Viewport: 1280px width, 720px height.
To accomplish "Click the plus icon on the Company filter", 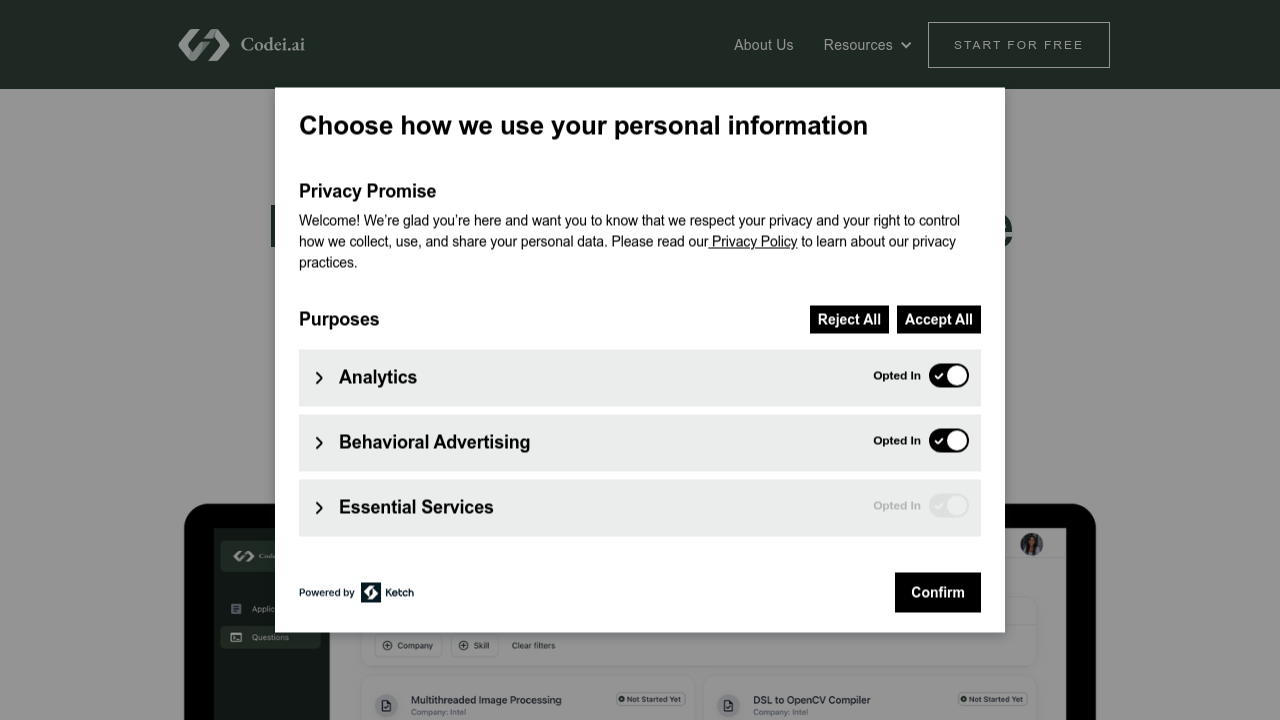I will [387, 645].
